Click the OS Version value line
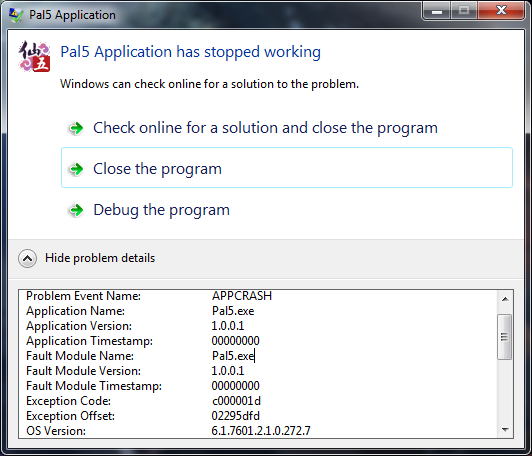Screen dimensions: 532x456 [x=261, y=431]
